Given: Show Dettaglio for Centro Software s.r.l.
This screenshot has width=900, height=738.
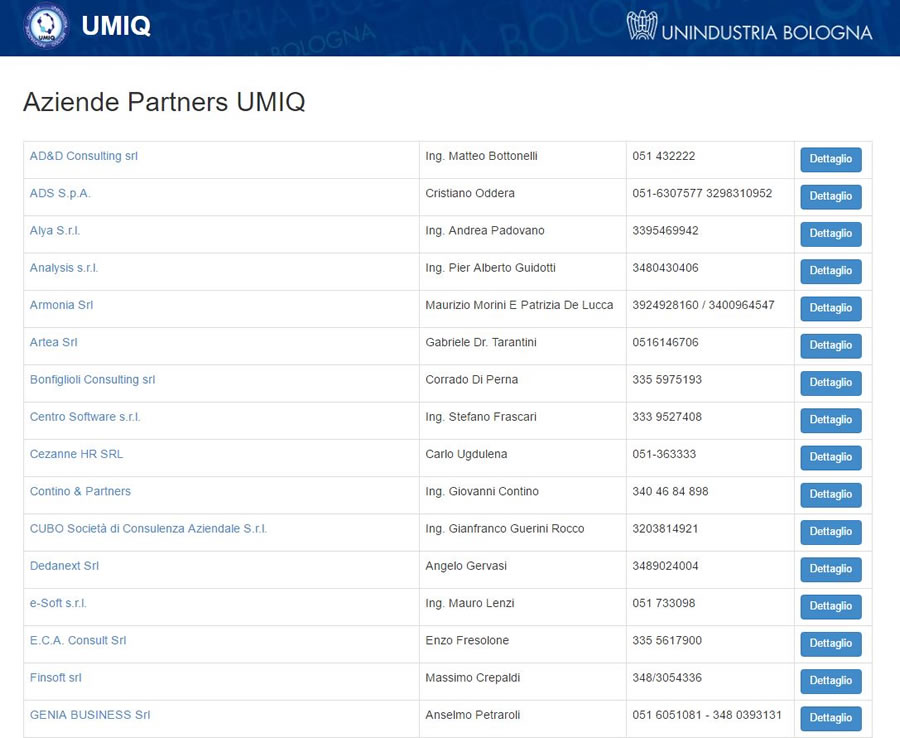Looking at the screenshot, I should (x=831, y=420).
